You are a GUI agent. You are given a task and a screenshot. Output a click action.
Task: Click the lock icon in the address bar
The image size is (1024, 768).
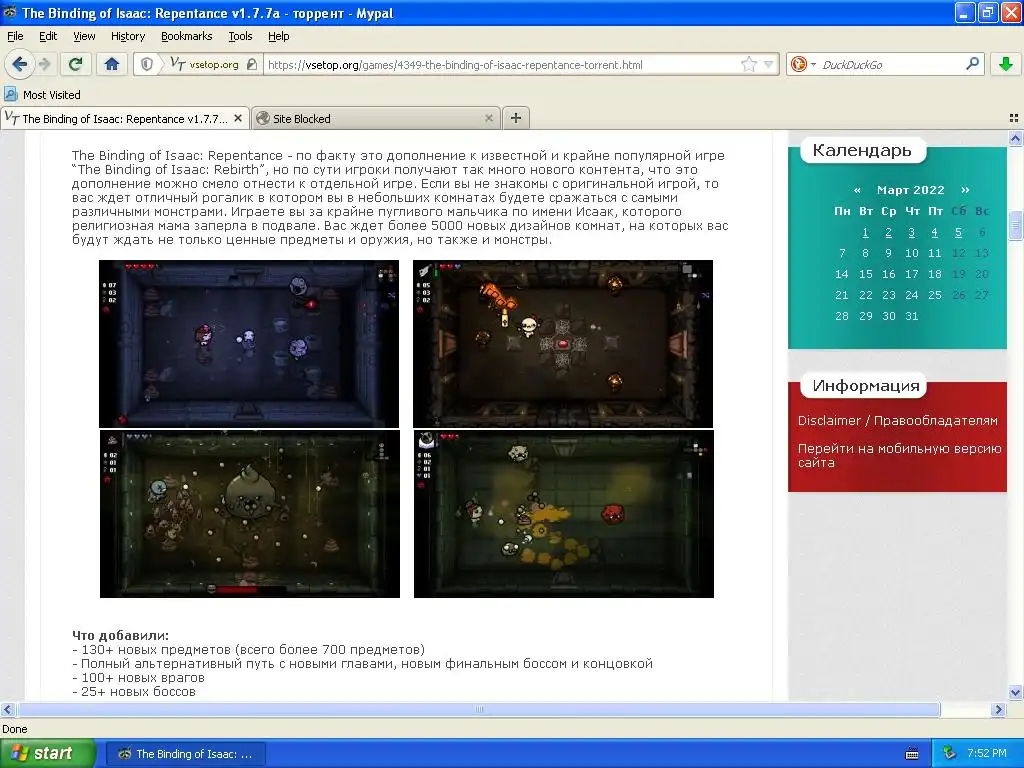pos(251,64)
